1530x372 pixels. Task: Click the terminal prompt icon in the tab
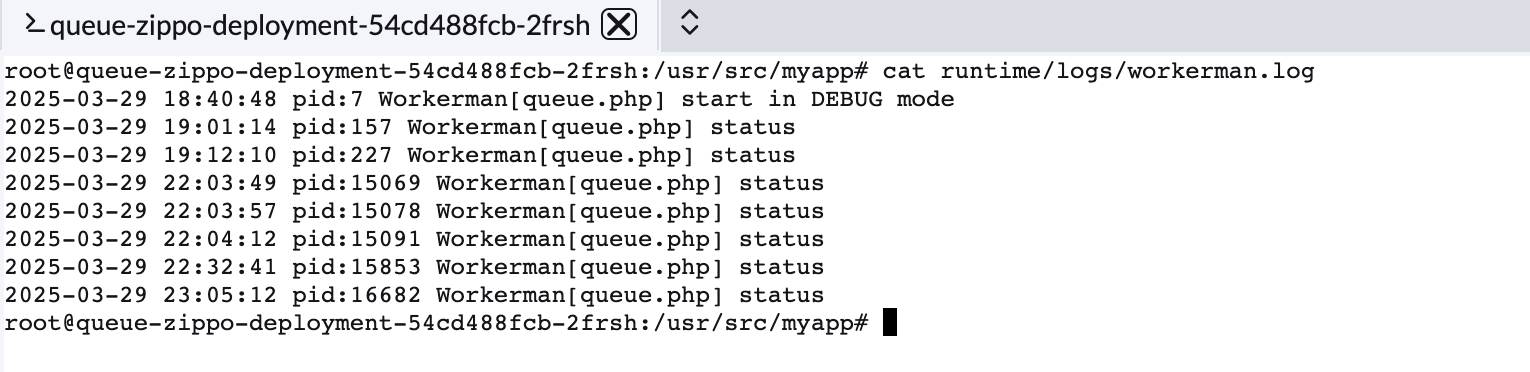point(34,25)
